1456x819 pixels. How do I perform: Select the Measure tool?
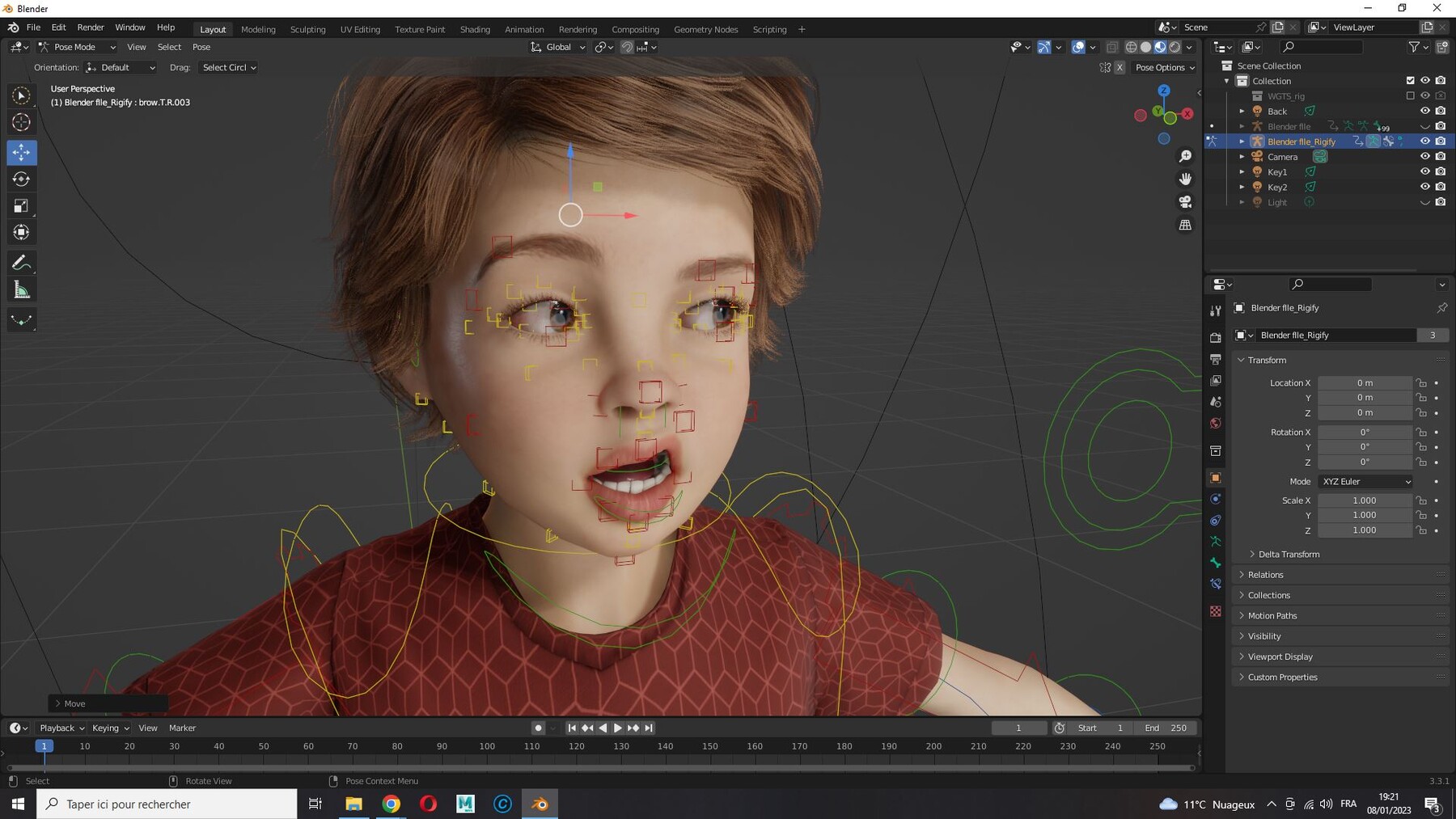pyautogui.click(x=21, y=289)
